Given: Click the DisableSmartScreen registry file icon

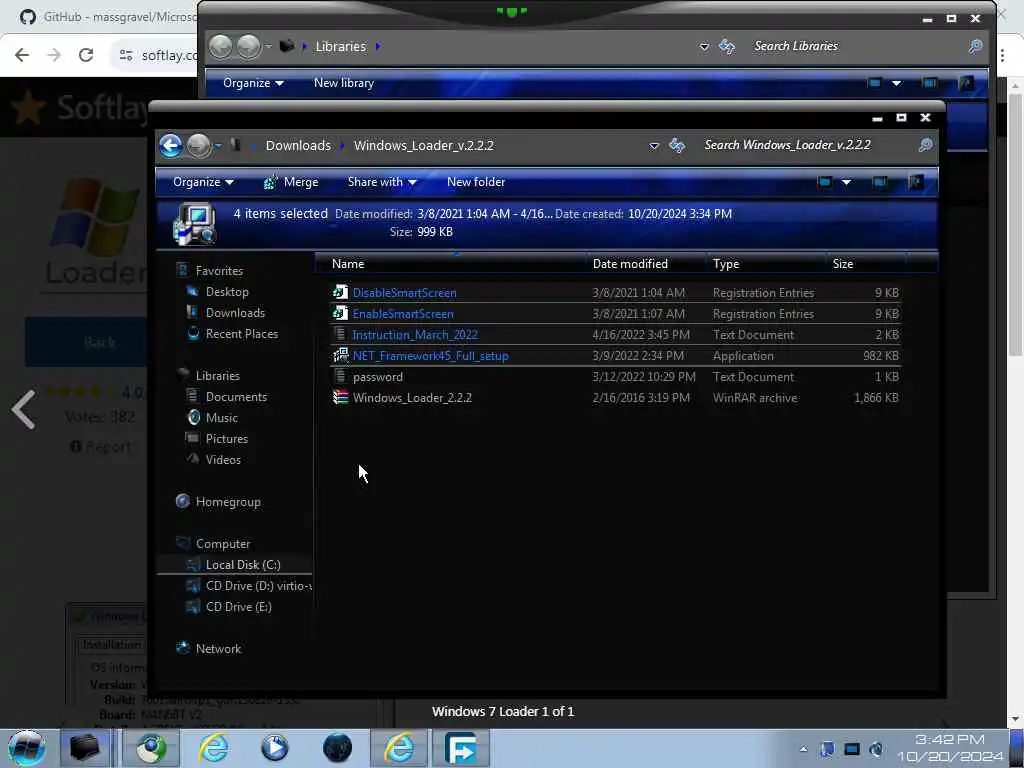Looking at the screenshot, I should click(x=340, y=293).
